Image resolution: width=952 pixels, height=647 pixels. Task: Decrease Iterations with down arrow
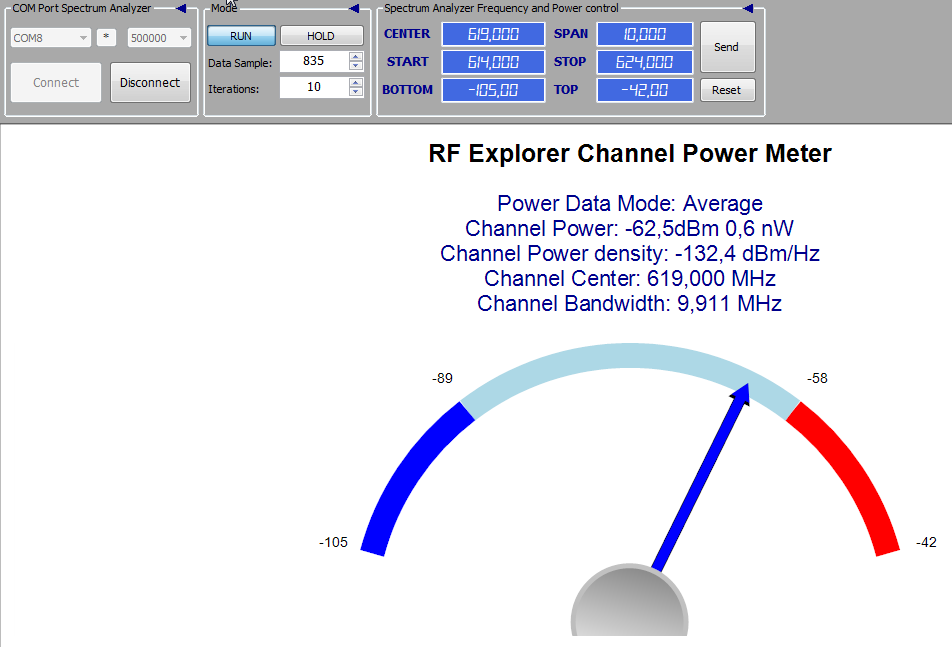356,92
